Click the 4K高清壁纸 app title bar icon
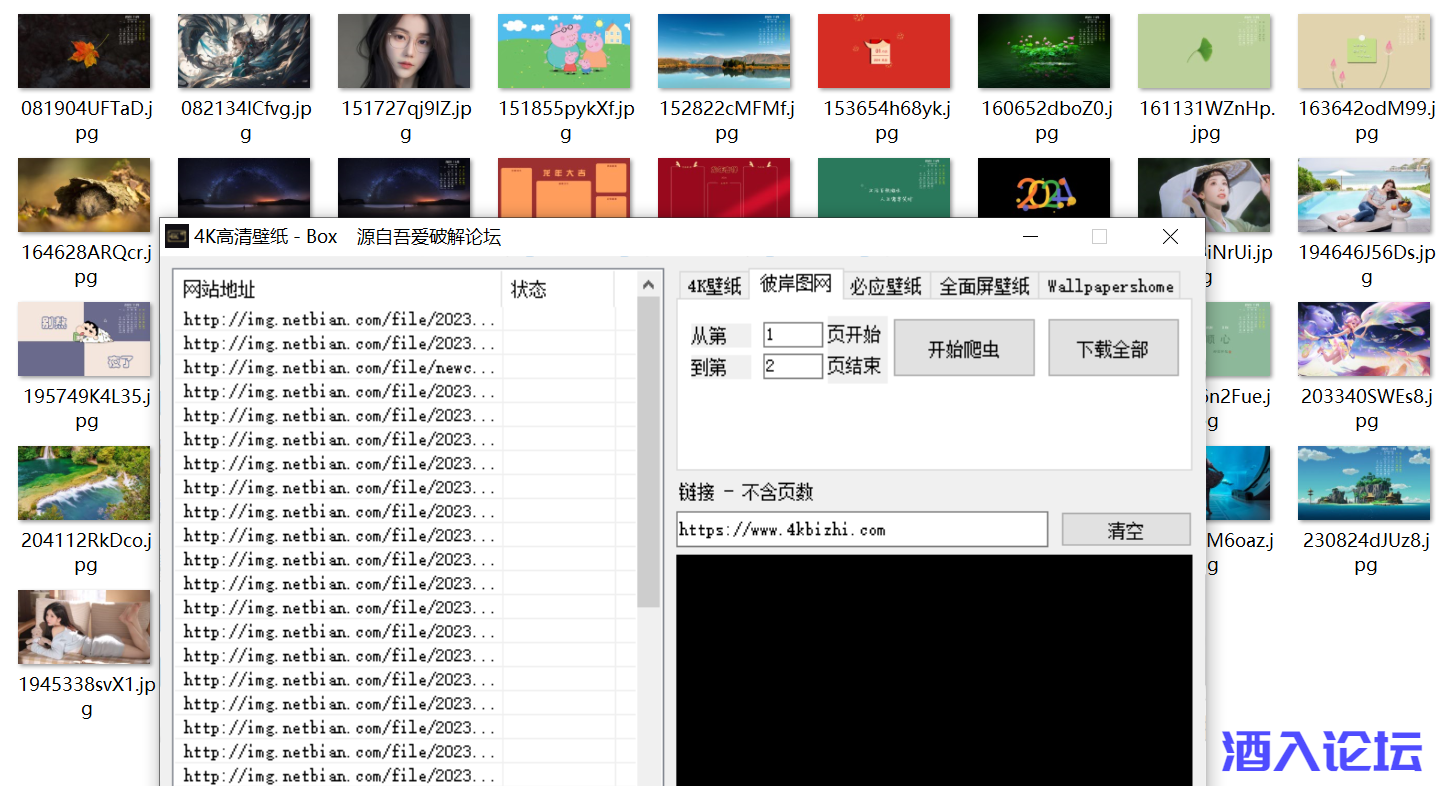The image size is (1437, 786). click(177, 237)
